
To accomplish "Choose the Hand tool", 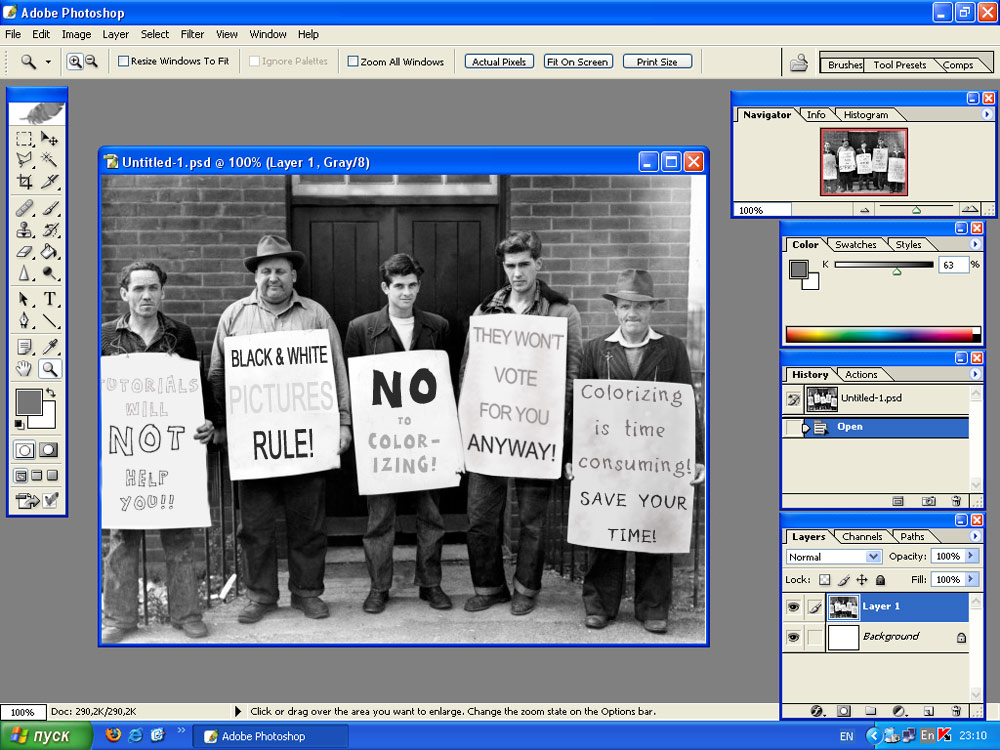I will pos(25,369).
